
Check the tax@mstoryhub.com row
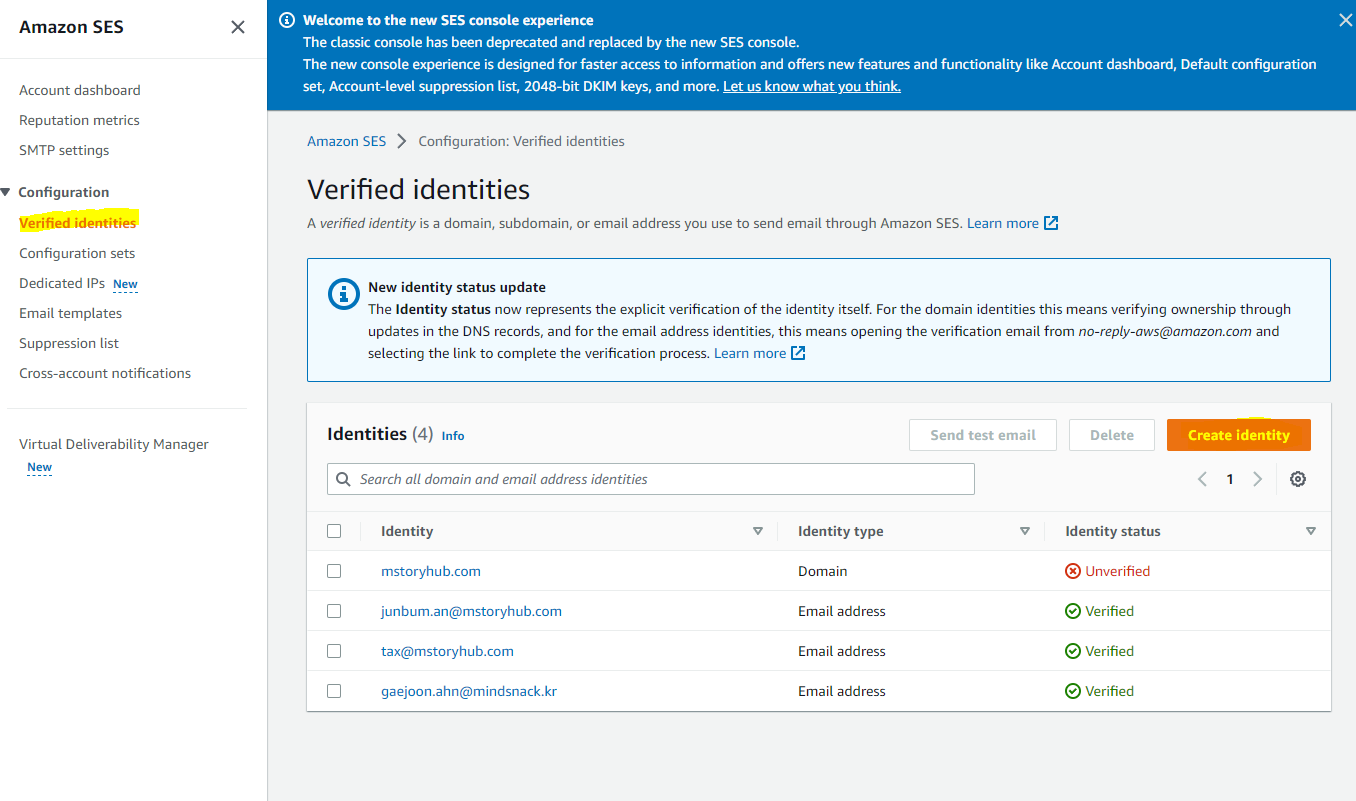coord(334,651)
